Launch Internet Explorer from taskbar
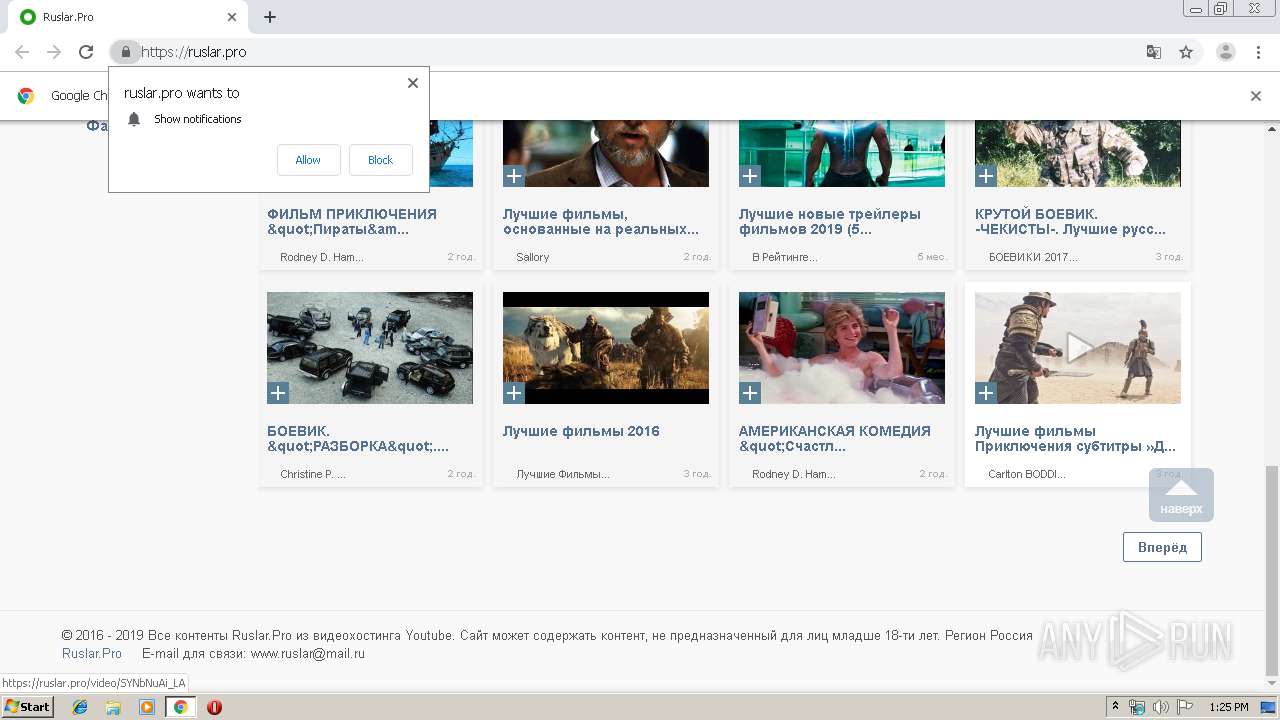Viewport: 1280px width, 720px height. pos(80,707)
